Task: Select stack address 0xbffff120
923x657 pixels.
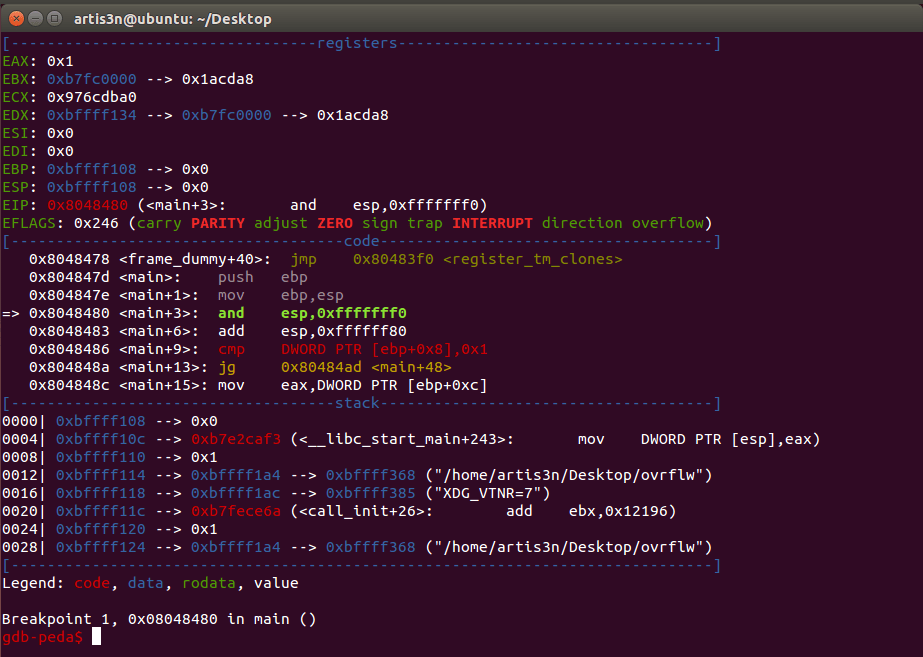Action: point(101,529)
